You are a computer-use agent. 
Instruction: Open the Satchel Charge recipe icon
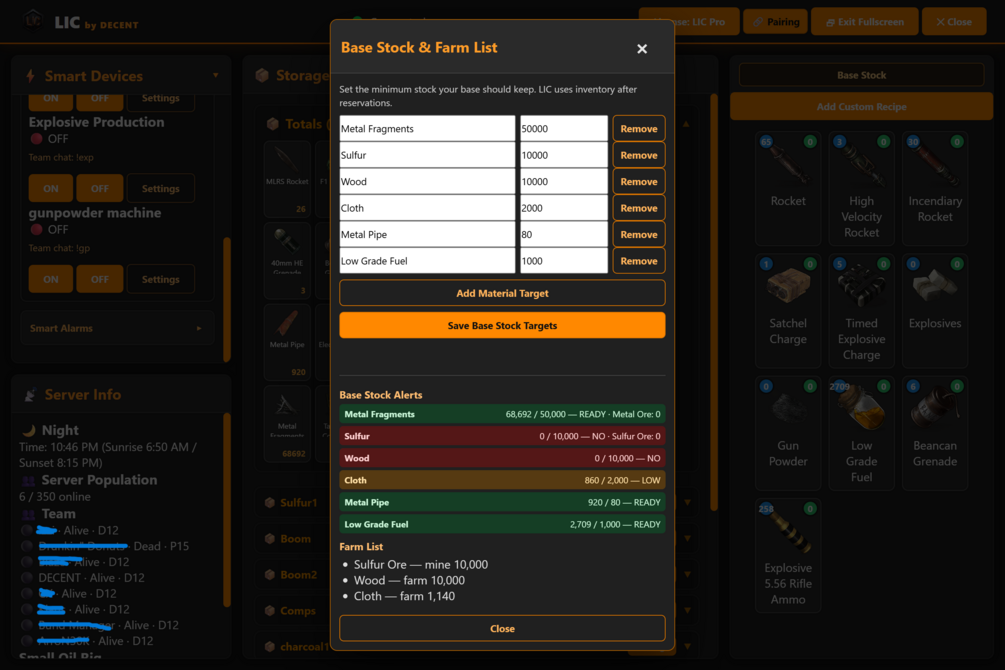tap(788, 286)
